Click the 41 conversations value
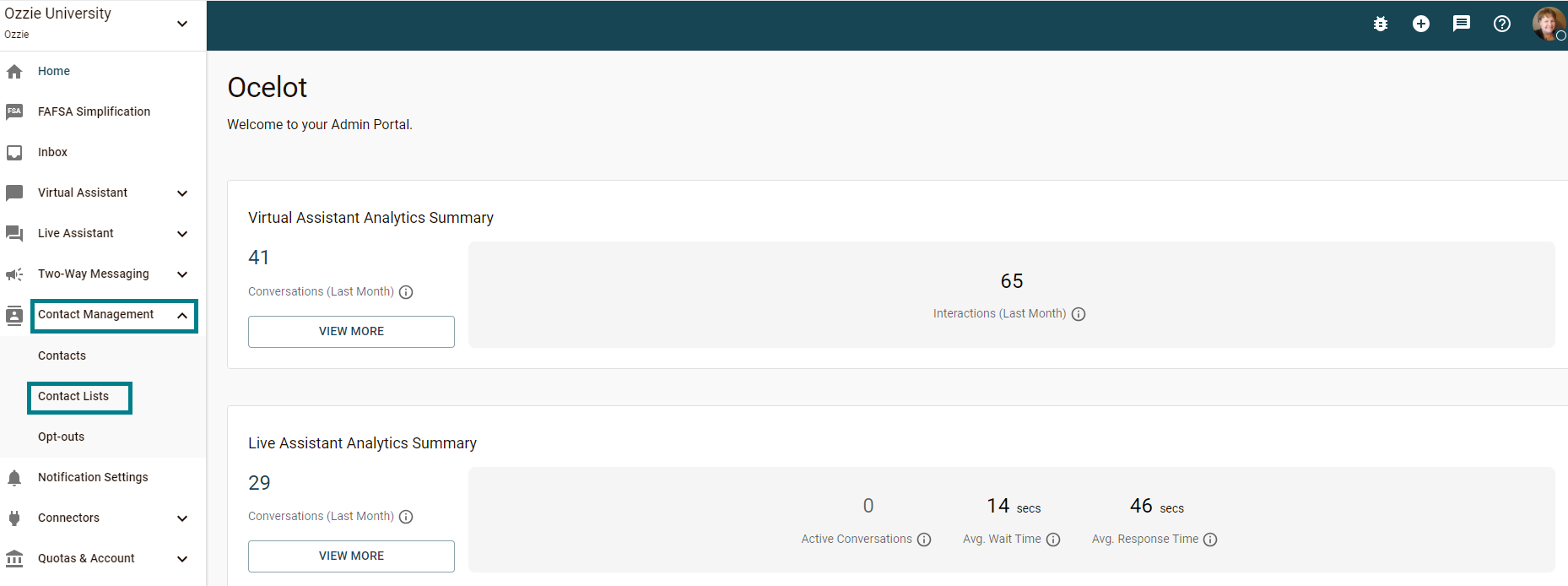 tap(259, 258)
